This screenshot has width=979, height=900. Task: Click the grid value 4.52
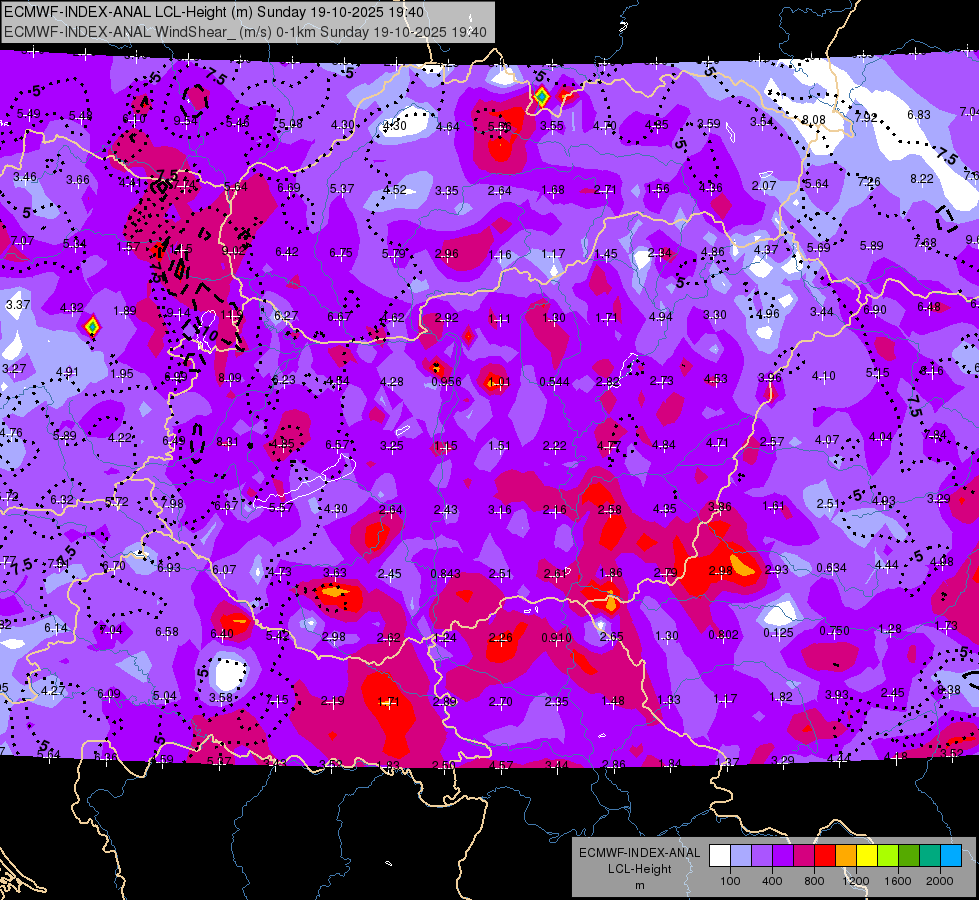[x=395, y=189]
